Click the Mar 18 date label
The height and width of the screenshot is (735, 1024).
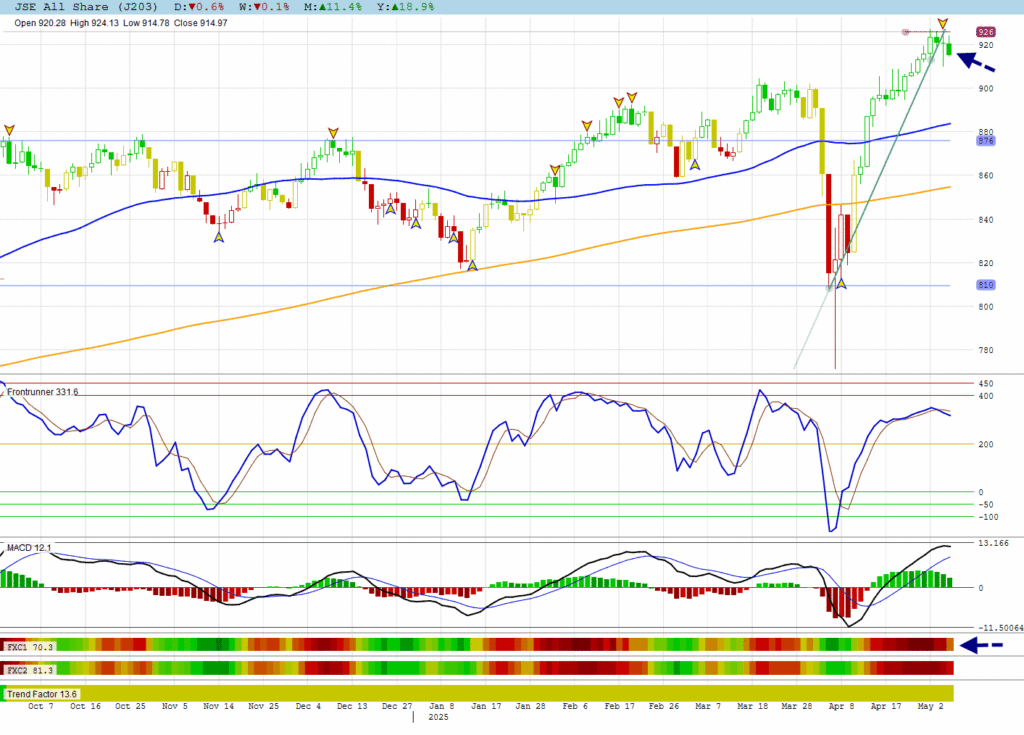[x=752, y=706]
